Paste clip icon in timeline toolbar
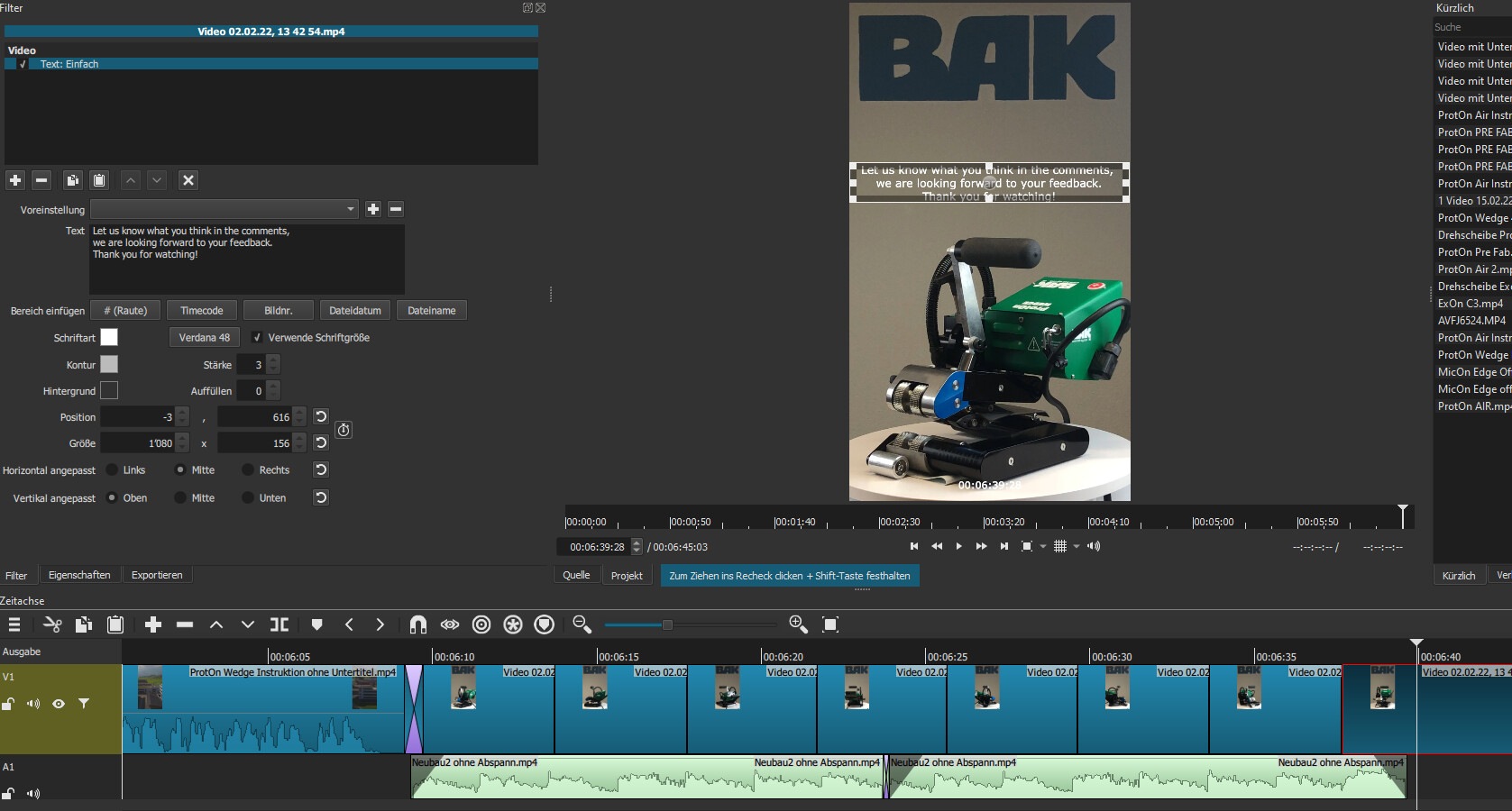Viewport: 1512px width, 811px height. click(115, 624)
